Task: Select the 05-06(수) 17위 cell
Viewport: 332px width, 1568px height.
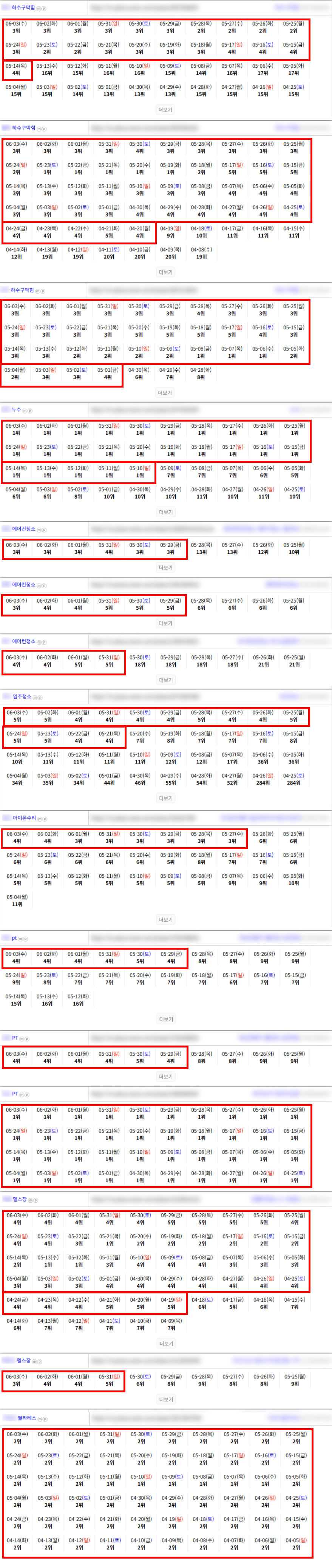Action: [x=263, y=70]
